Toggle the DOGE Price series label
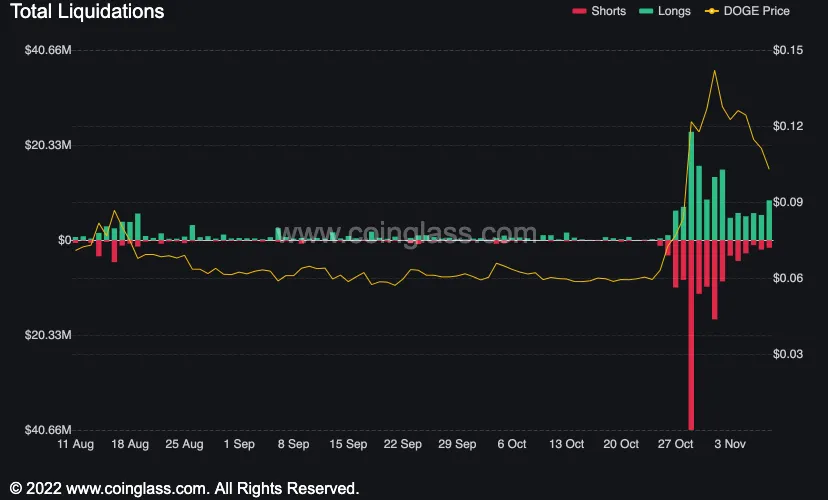Image resolution: width=828 pixels, height=500 pixels. pyautogui.click(x=755, y=11)
